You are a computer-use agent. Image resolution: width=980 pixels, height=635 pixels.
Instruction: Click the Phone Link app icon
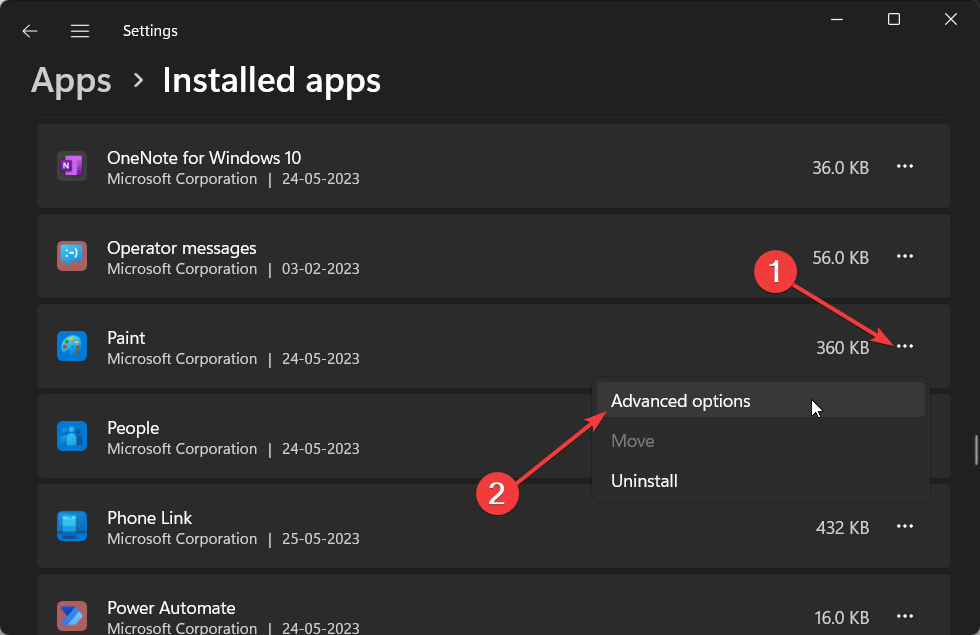point(72,526)
